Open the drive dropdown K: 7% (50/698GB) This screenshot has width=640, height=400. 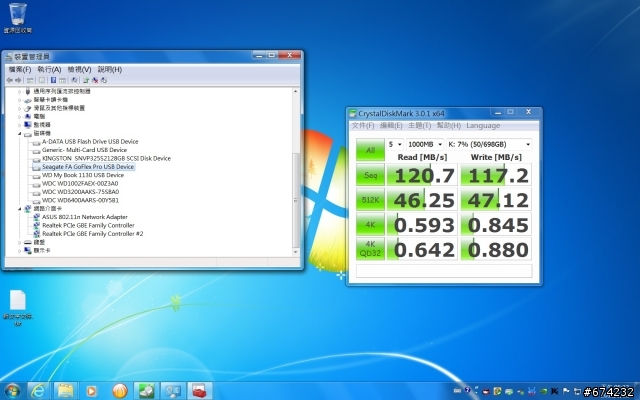point(489,144)
